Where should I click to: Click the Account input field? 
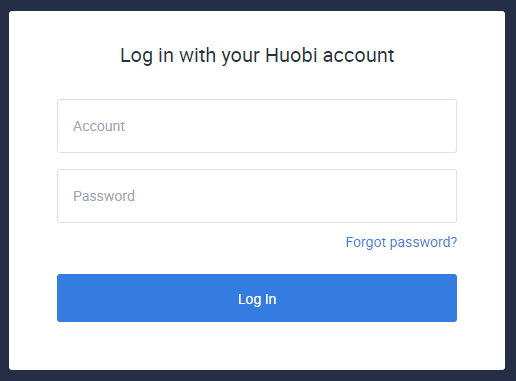pos(257,126)
